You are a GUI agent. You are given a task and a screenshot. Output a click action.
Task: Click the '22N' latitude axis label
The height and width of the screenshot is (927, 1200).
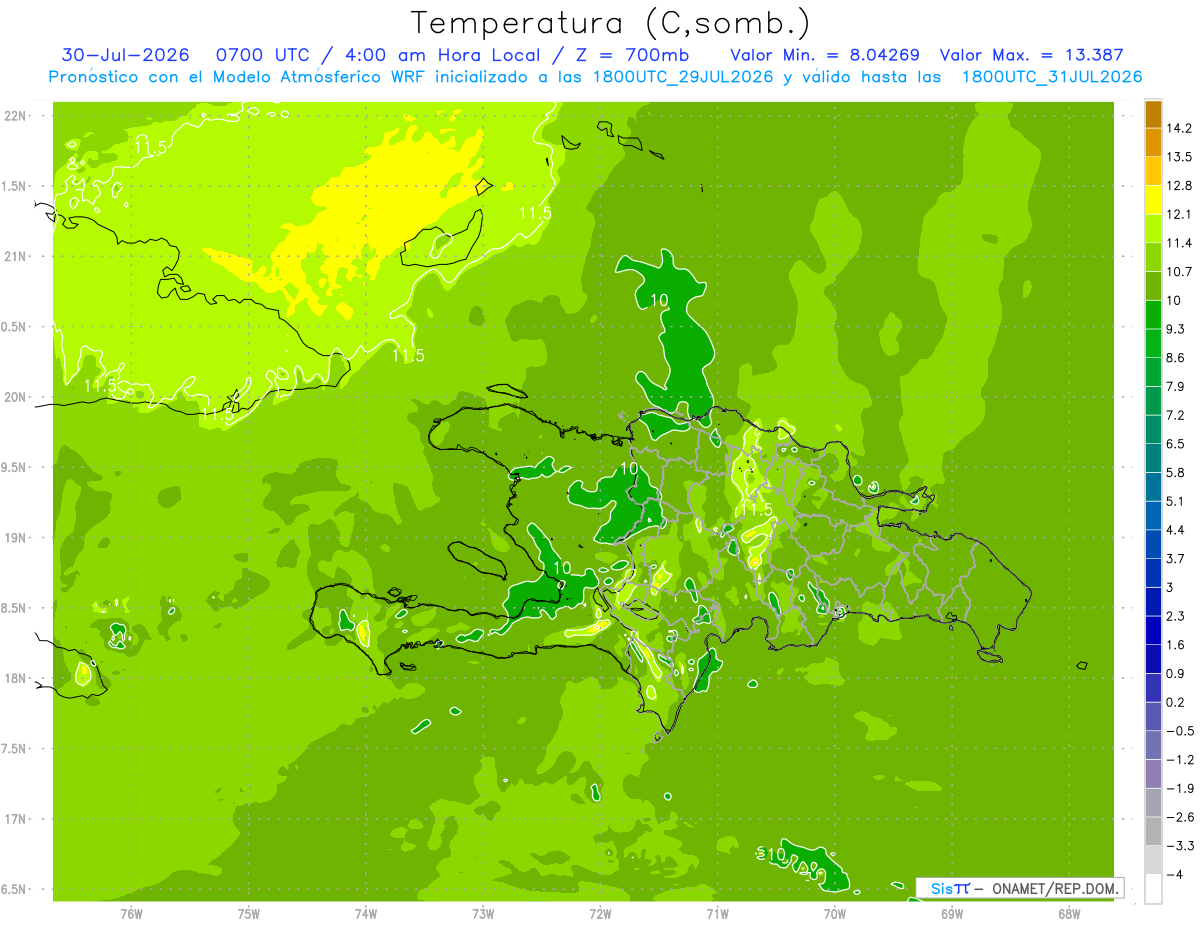tap(14, 116)
